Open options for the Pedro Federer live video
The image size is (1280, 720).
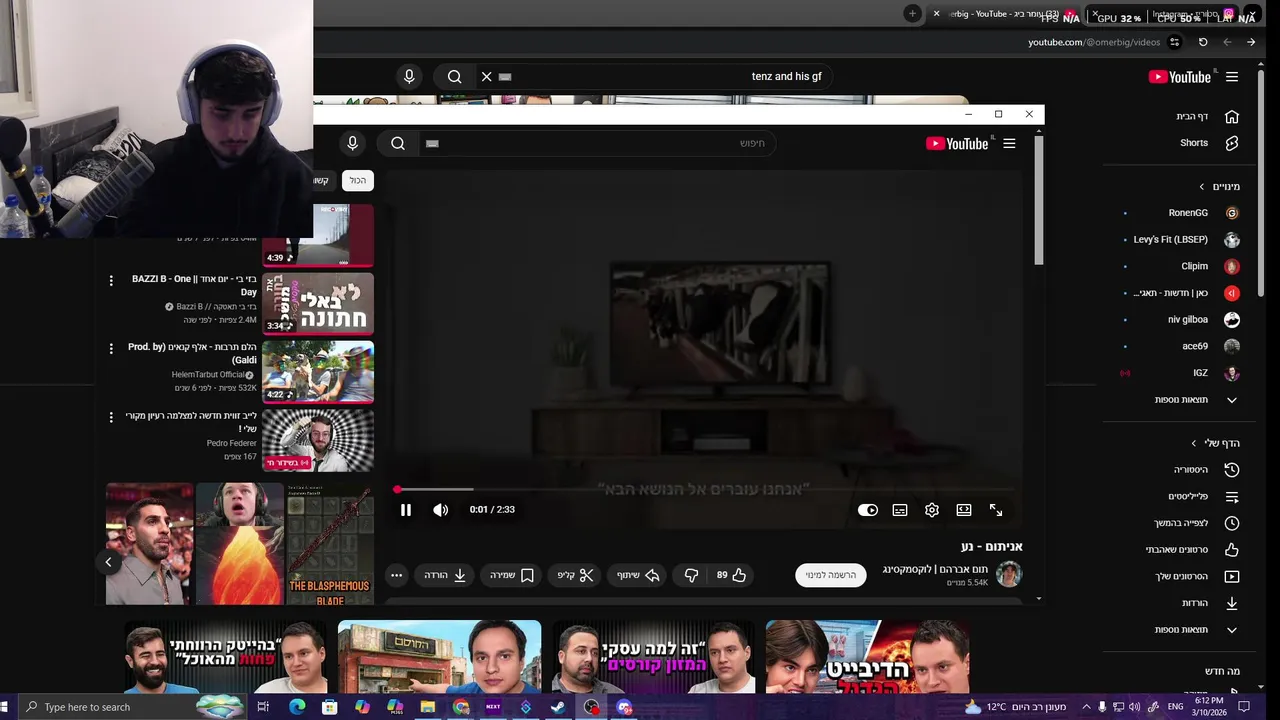click(111, 416)
